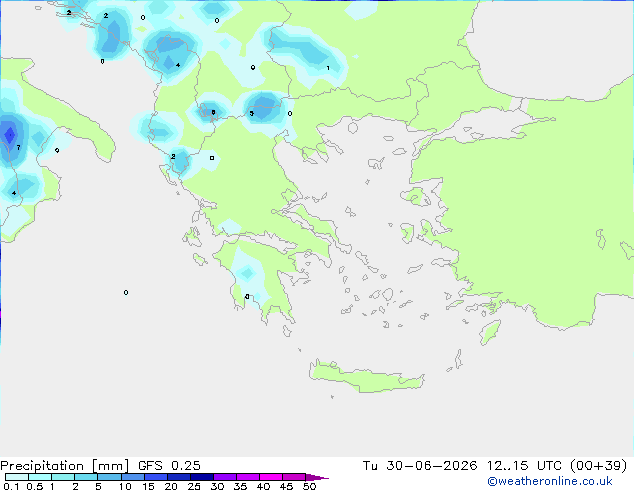The width and height of the screenshot is (634, 490).
Task: Click the legend tick label '40'
Action: pyautogui.click(x=263, y=486)
